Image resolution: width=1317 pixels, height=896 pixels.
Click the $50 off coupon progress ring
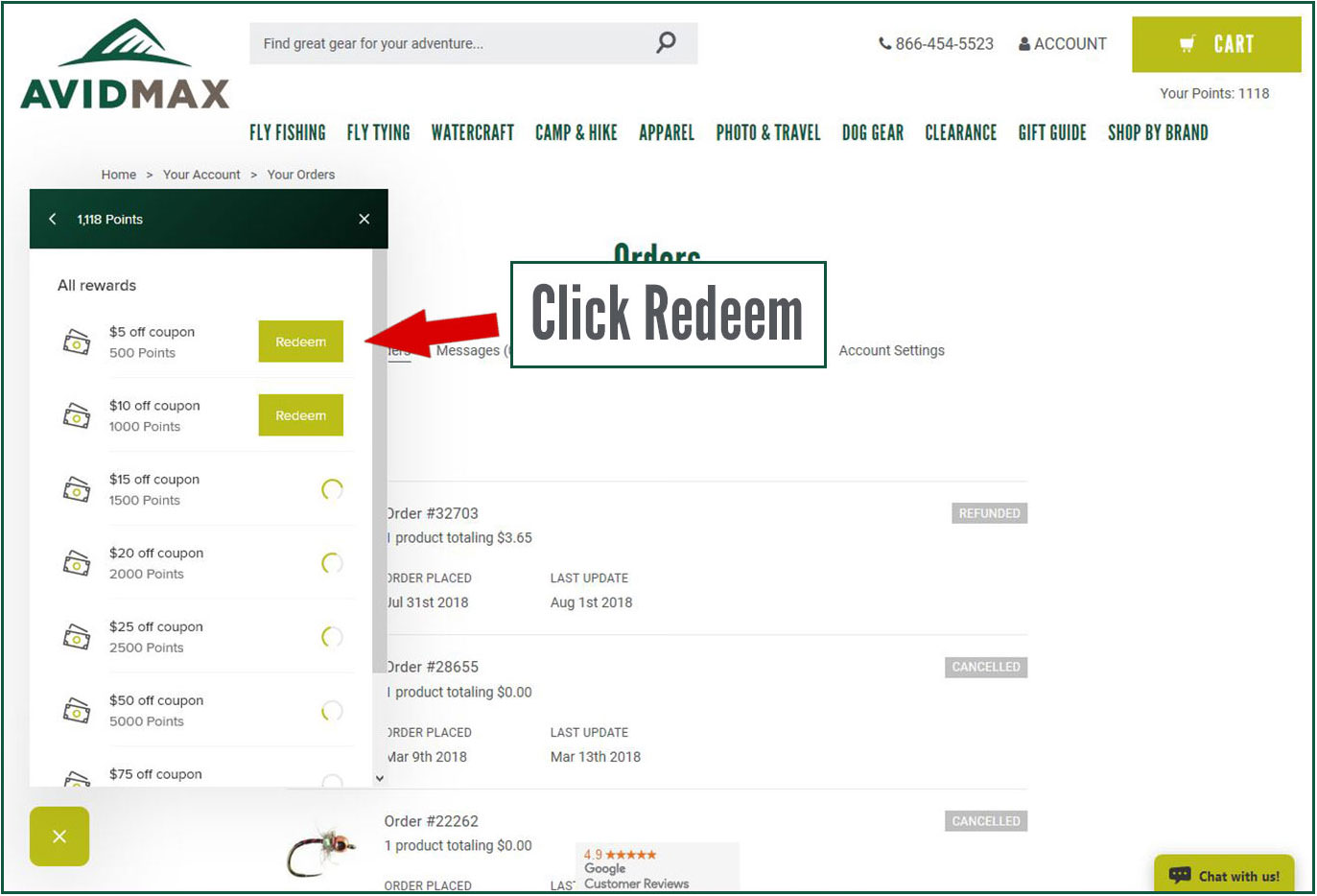click(x=332, y=711)
